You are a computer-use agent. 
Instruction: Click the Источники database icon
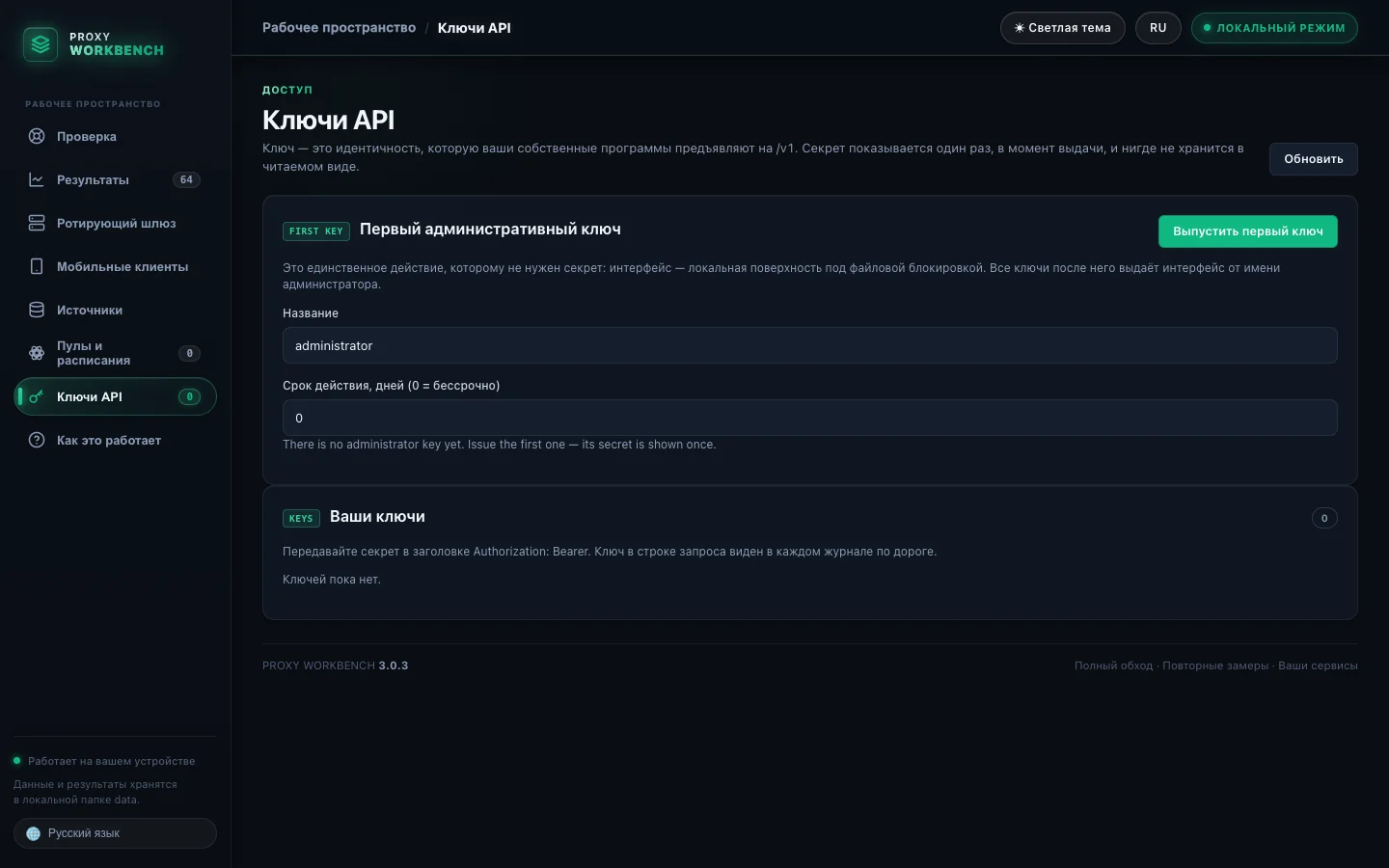click(x=37, y=310)
